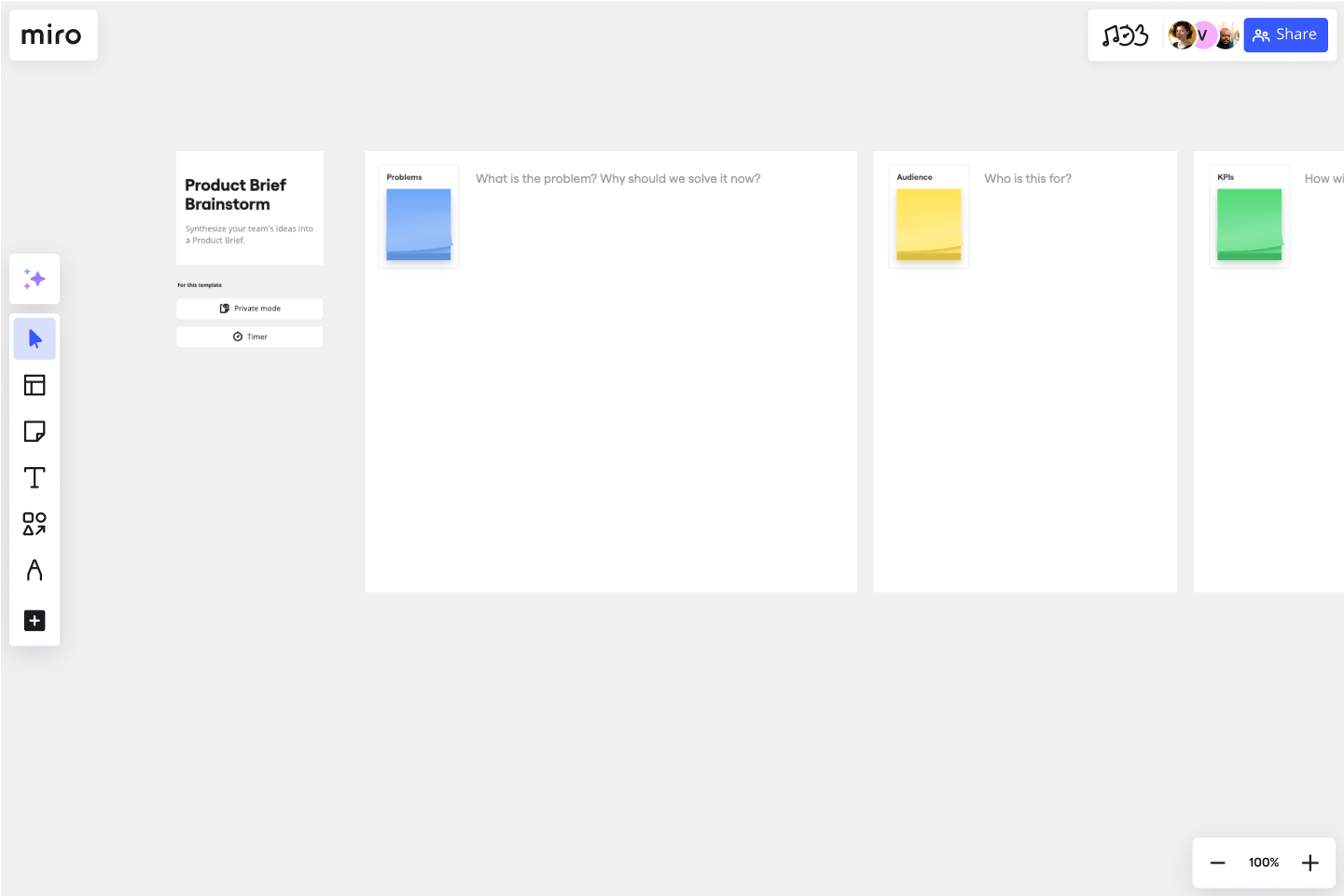Viewport: 1344px width, 896px height.
Task: Open more tools with the plus icon
Action: coord(35,620)
